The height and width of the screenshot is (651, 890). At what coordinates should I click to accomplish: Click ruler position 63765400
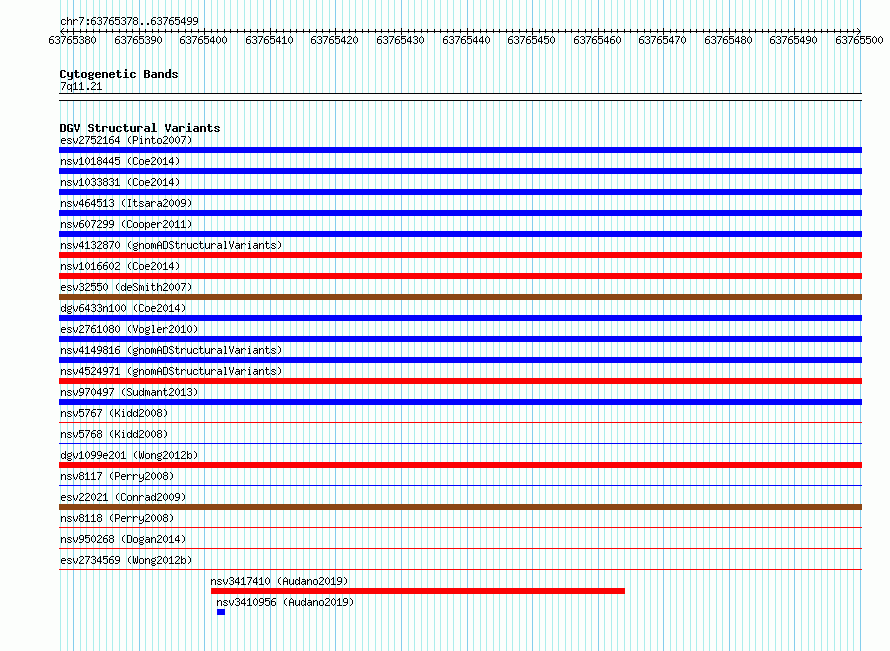coord(203,40)
